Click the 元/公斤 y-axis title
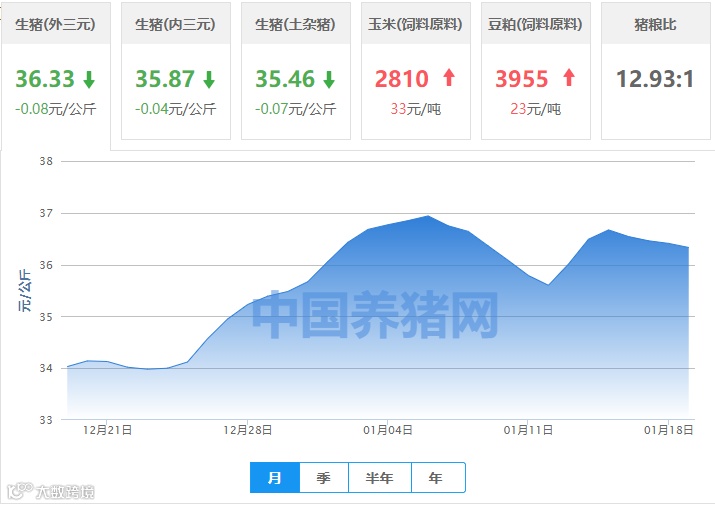715x506 pixels. click(25, 290)
